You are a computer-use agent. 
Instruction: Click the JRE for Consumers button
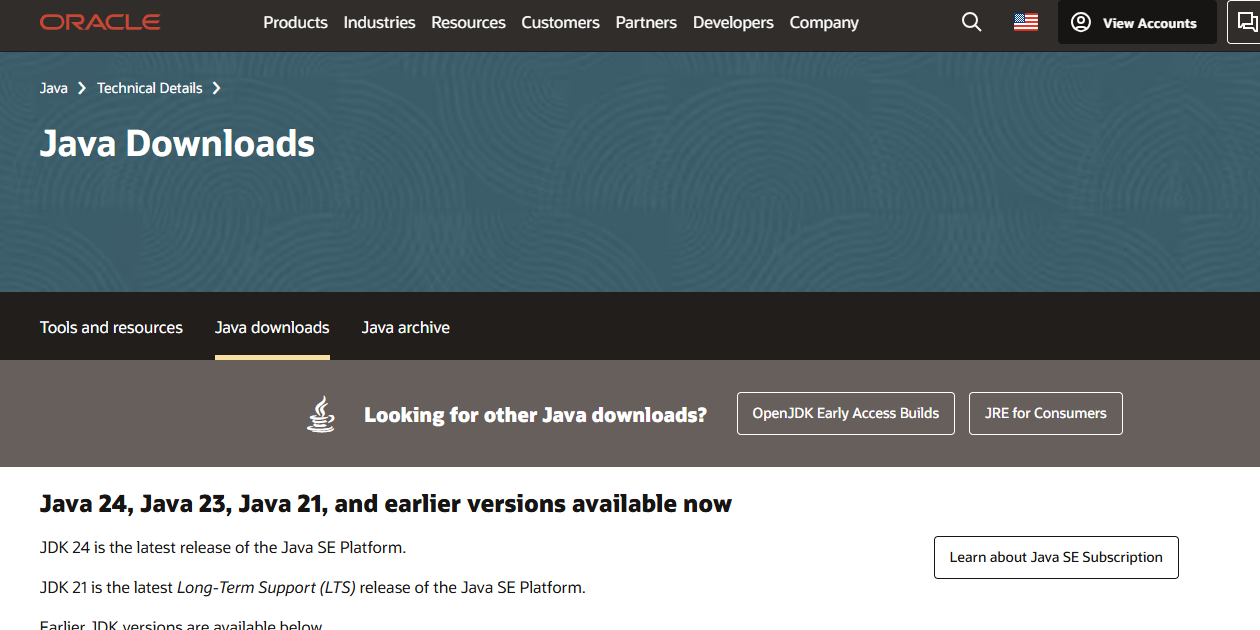point(1045,413)
